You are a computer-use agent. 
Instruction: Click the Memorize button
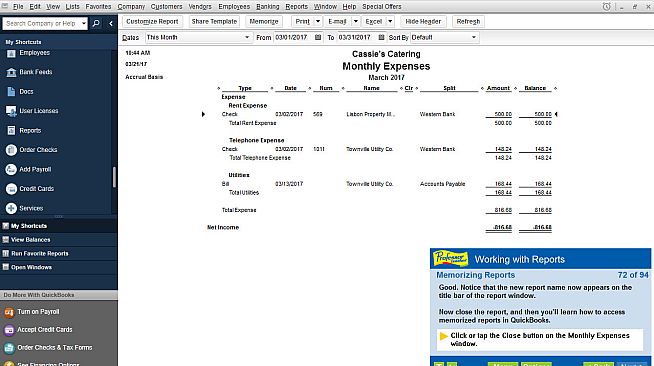(x=264, y=21)
